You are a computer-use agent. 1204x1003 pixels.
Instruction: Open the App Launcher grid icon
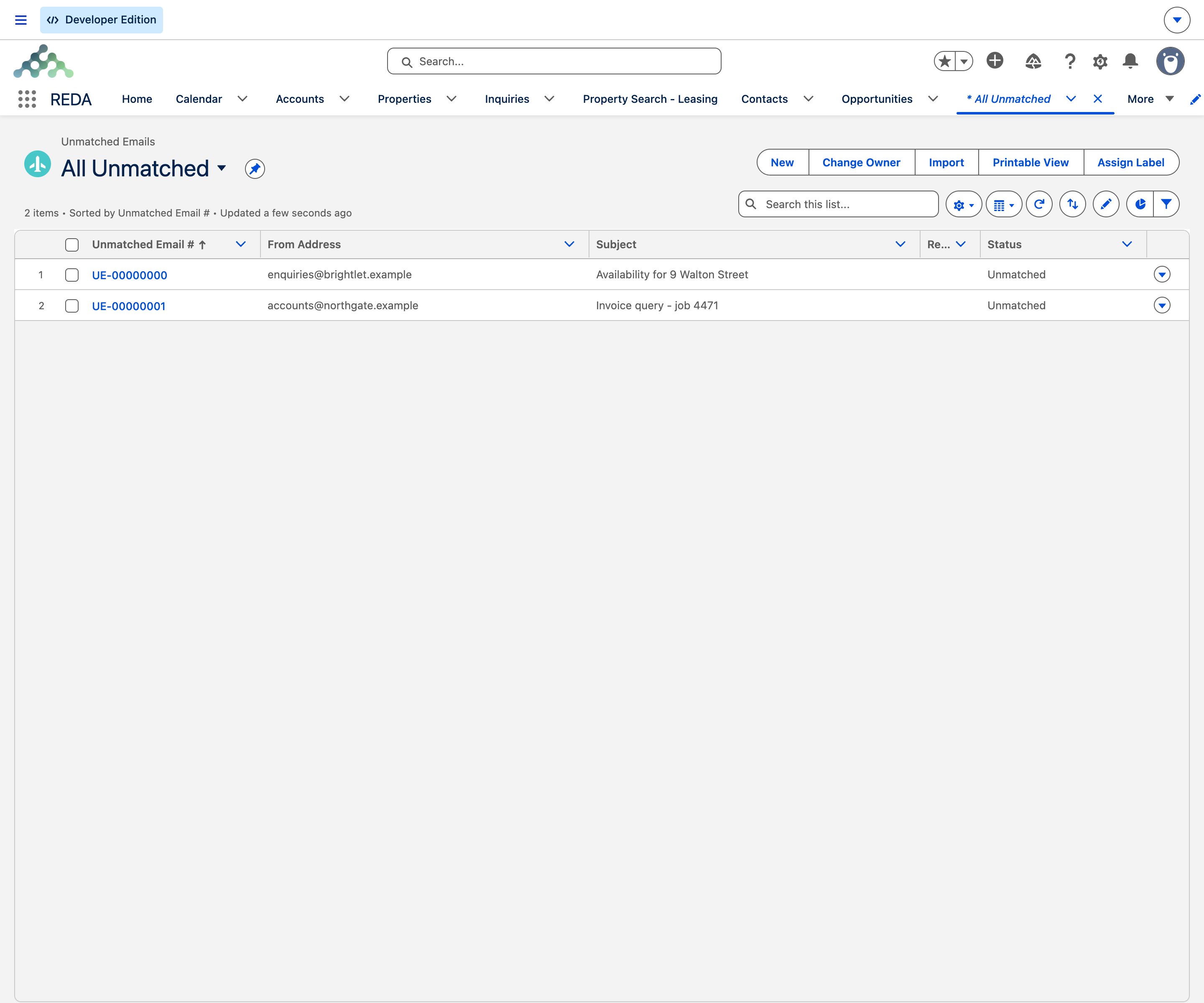click(27, 99)
